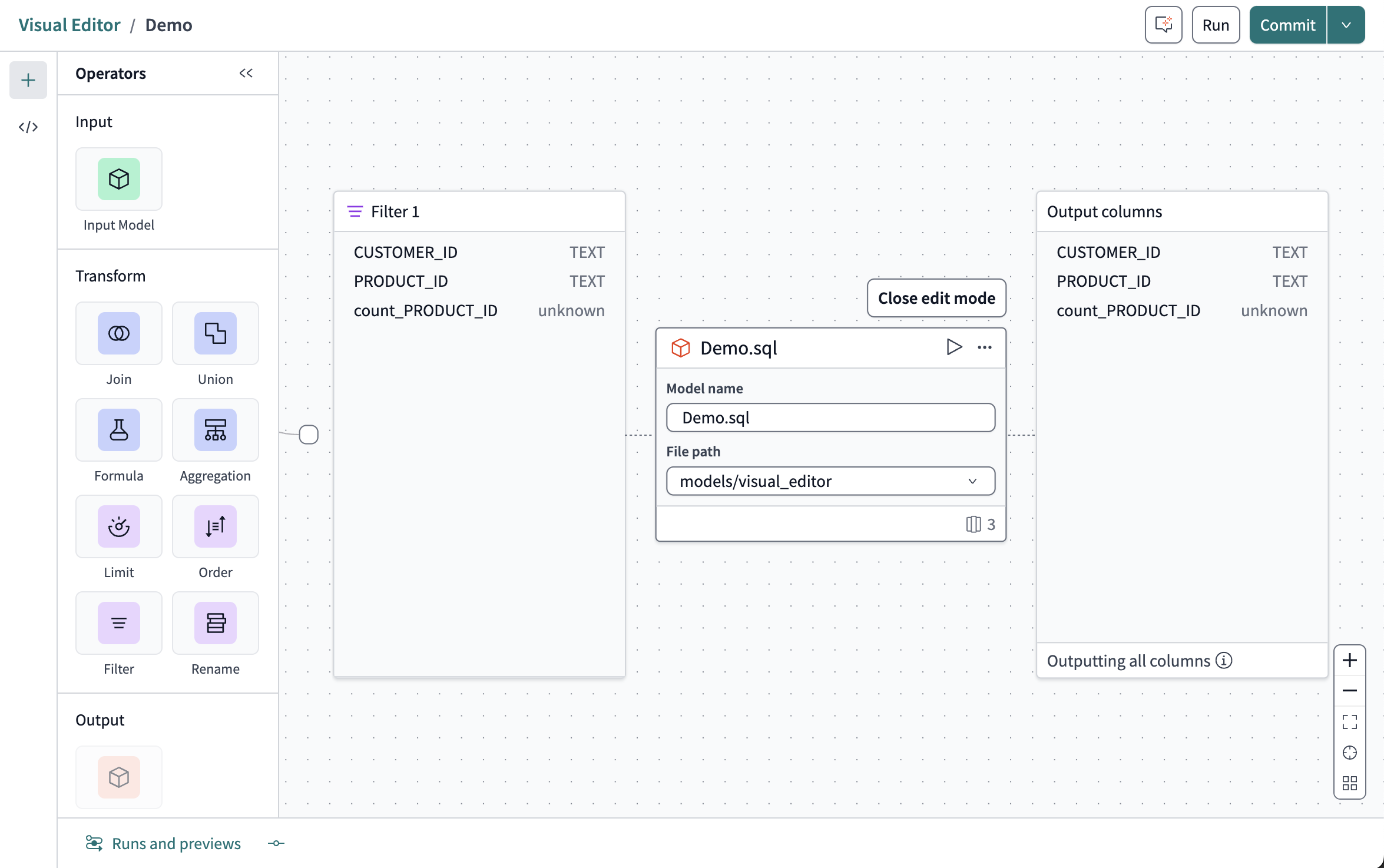
Task: Click the Join operator icon
Action: click(x=119, y=332)
